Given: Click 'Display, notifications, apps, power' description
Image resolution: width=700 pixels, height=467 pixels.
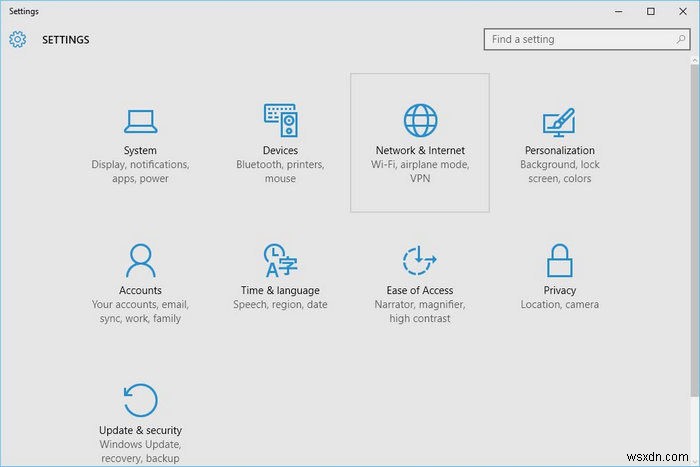Looking at the screenshot, I should pos(140,171).
